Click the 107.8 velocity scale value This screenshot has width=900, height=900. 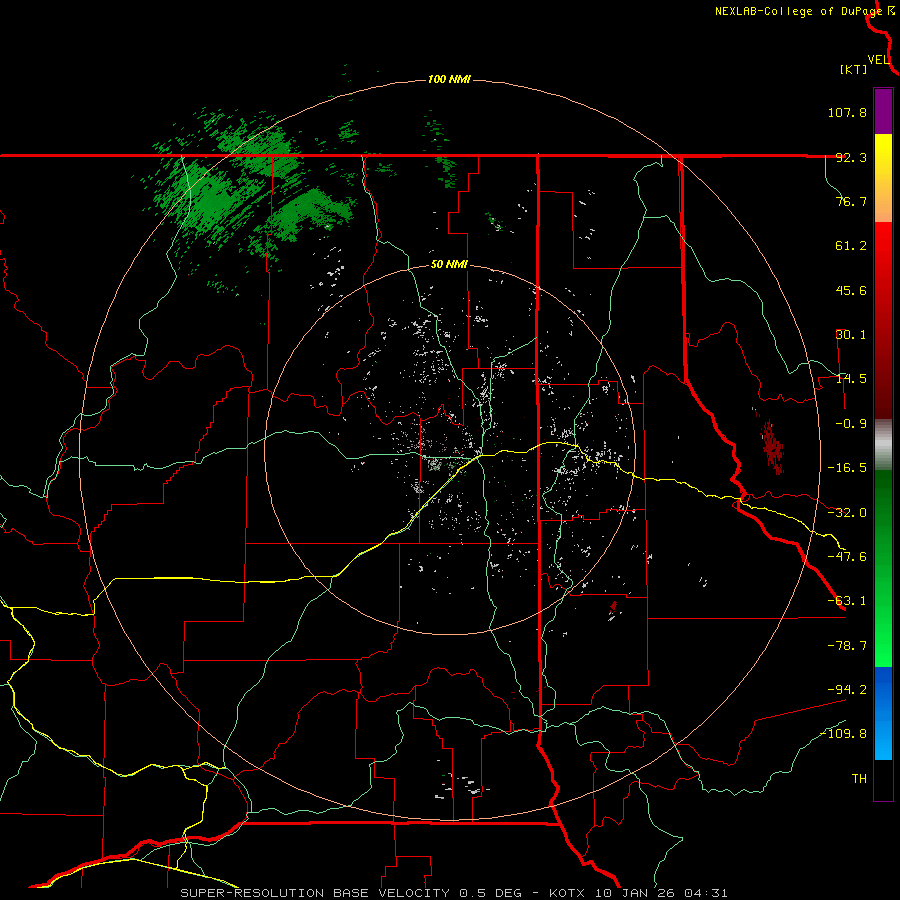click(847, 112)
